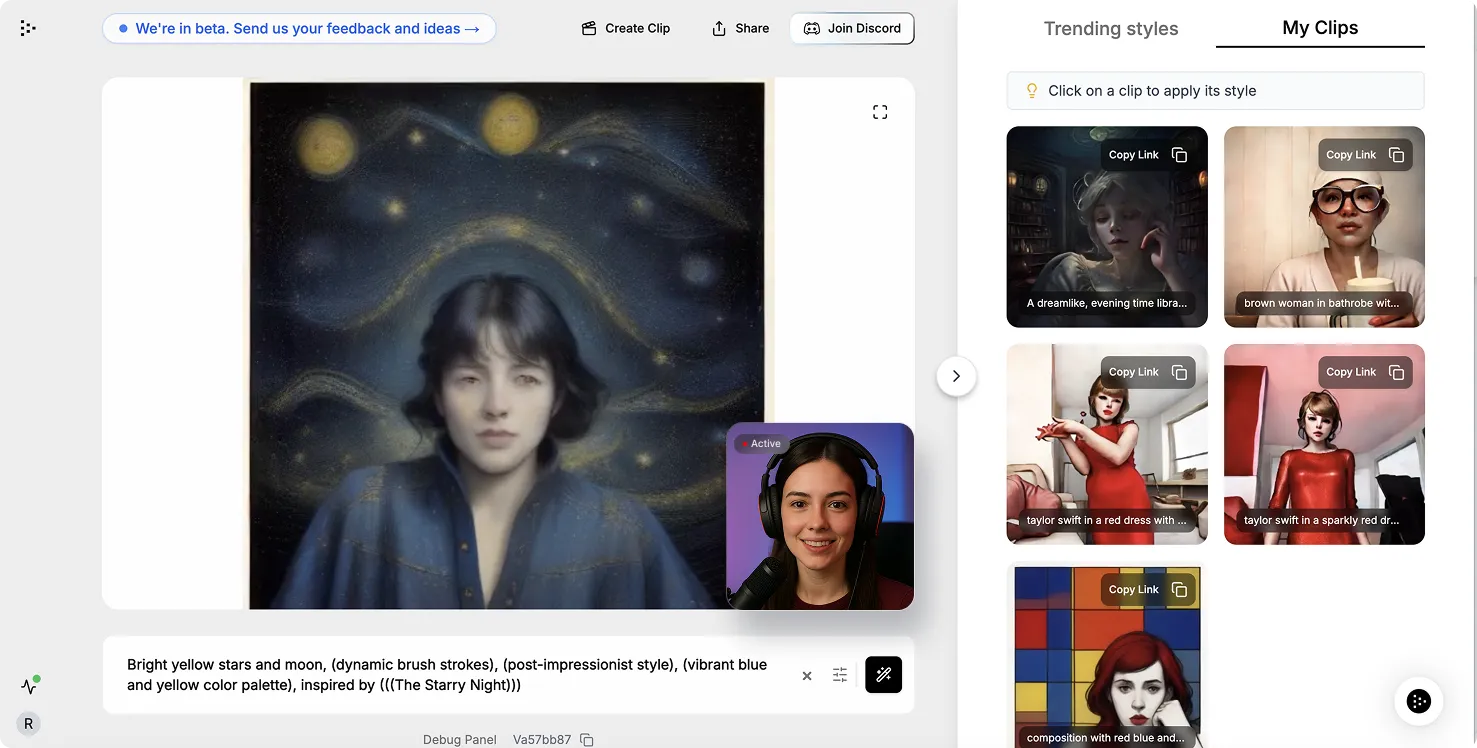
Task: Click the round dotted floating button
Action: 1418,701
